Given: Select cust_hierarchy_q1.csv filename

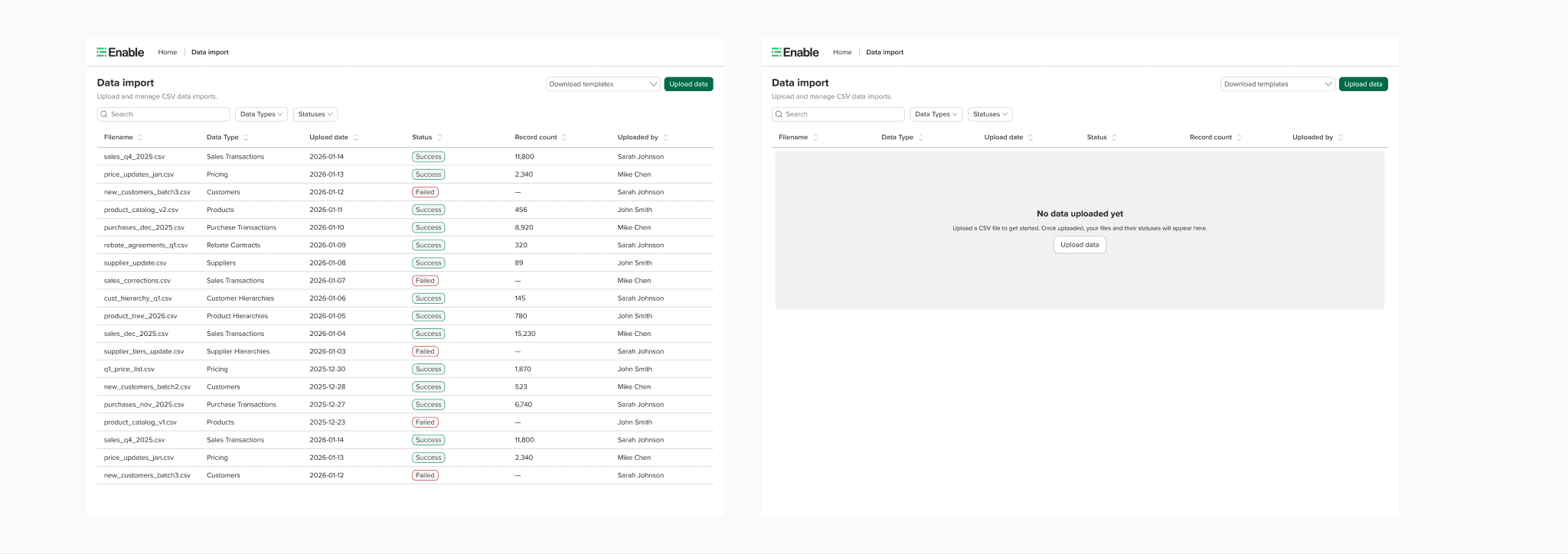Looking at the screenshot, I should pos(138,298).
